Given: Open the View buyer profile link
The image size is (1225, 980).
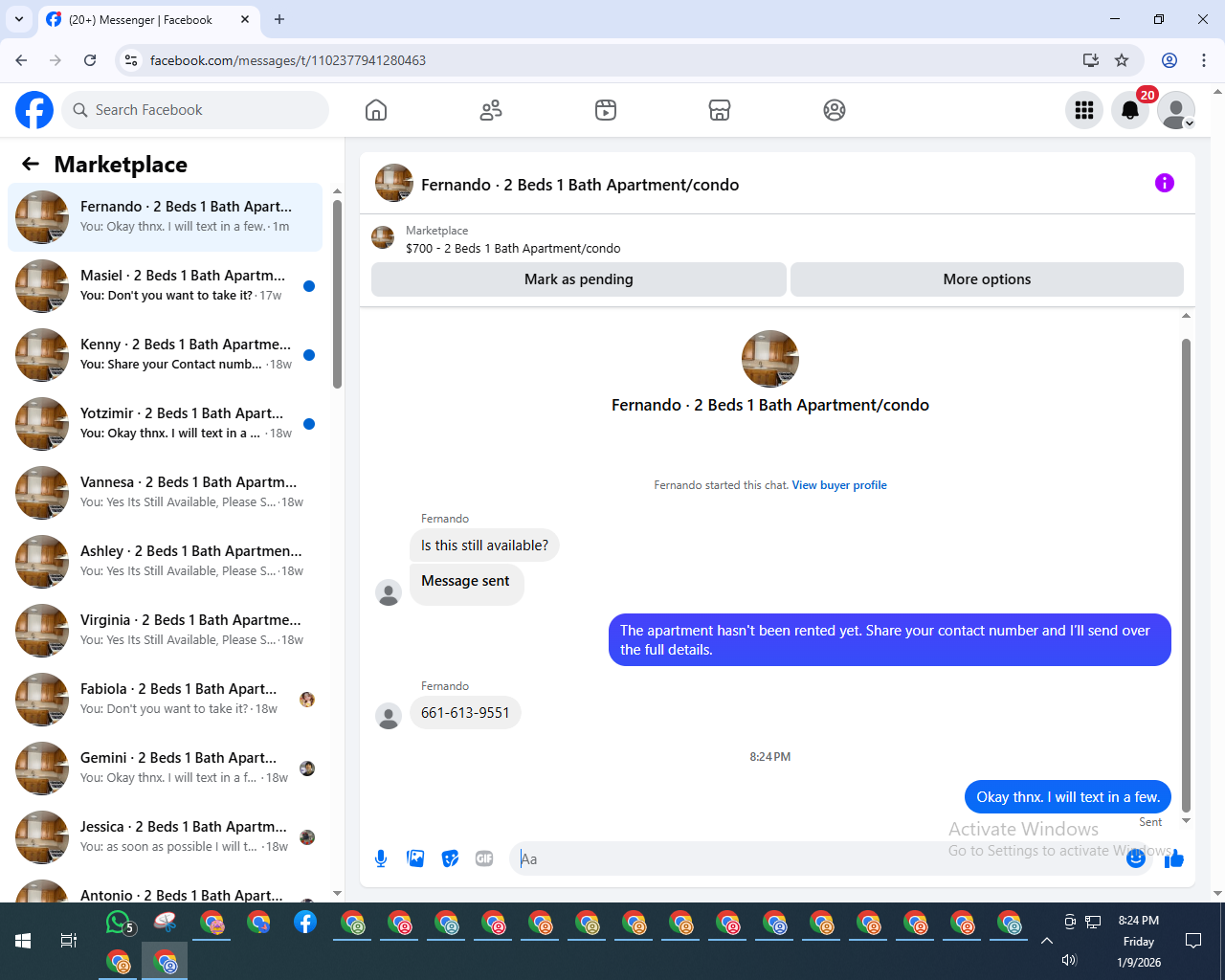Looking at the screenshot, I should point(839,485).
